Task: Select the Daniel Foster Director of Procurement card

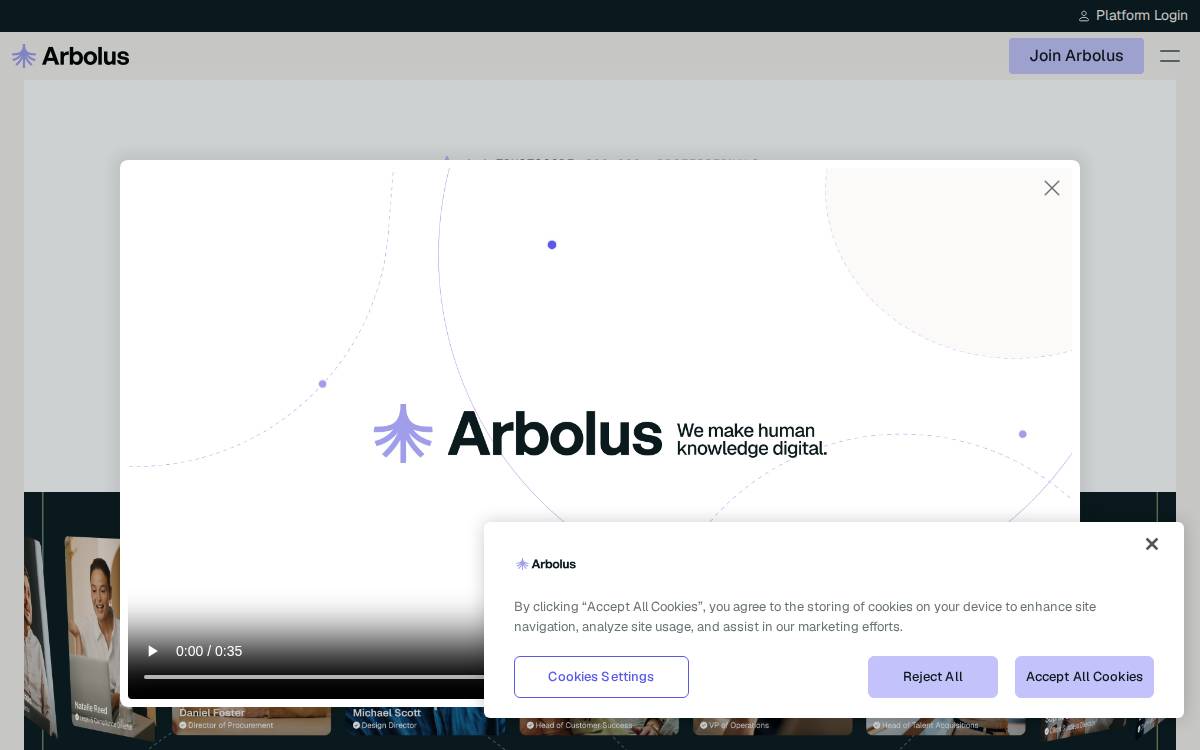Action: [251, 721]
